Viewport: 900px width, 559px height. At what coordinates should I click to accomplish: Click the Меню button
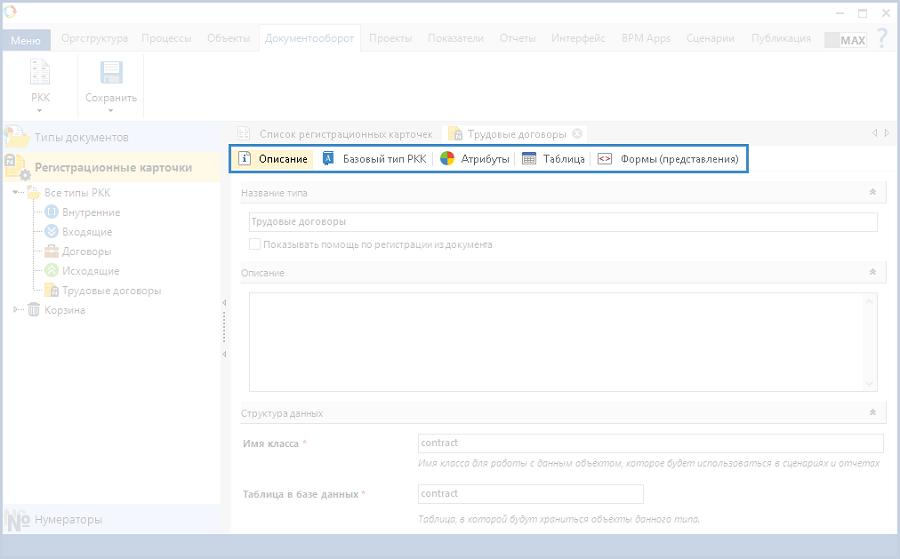pyautogui.click(x=25, y=39)
